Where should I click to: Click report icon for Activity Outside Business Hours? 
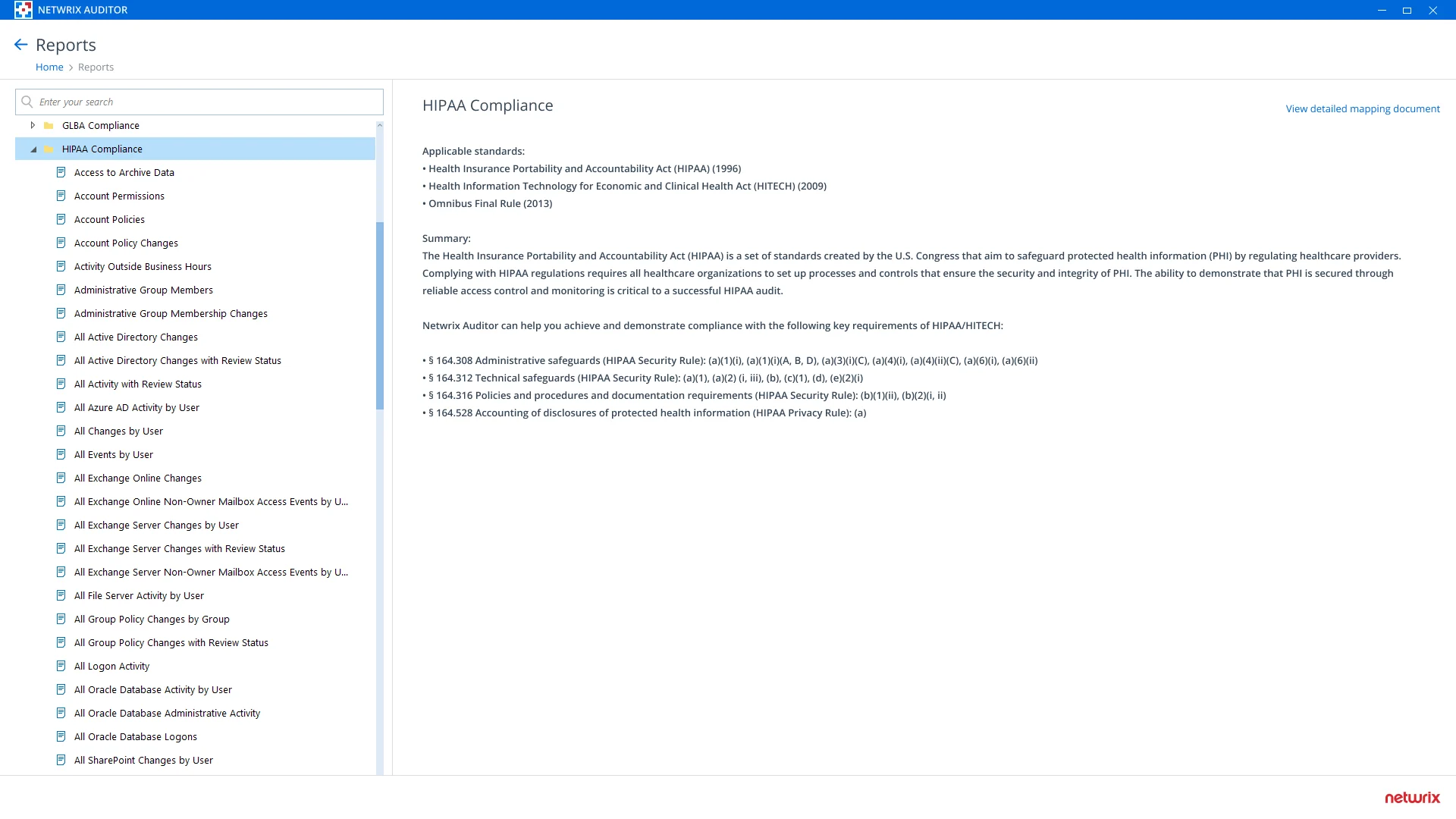[x=61, y=266]
